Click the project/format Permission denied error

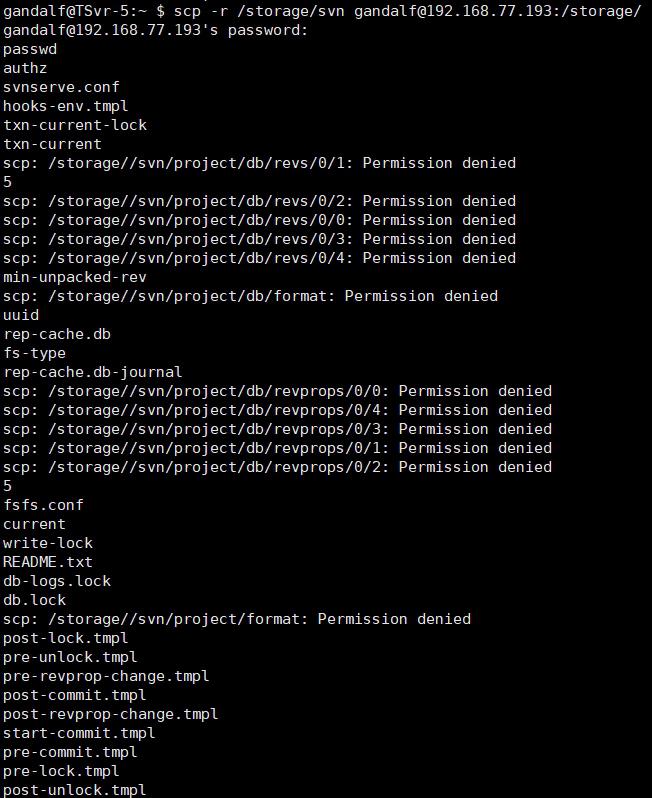pos(237,619)
